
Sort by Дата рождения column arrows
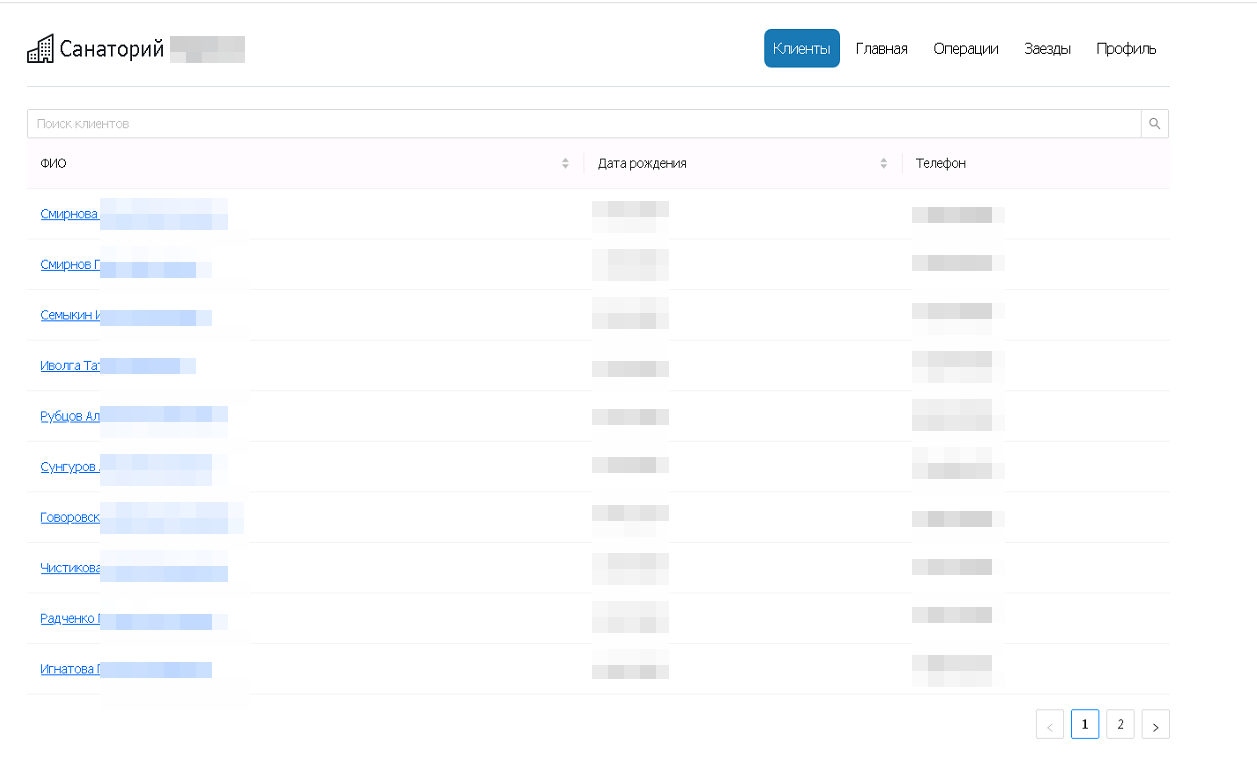pos(884,163)
